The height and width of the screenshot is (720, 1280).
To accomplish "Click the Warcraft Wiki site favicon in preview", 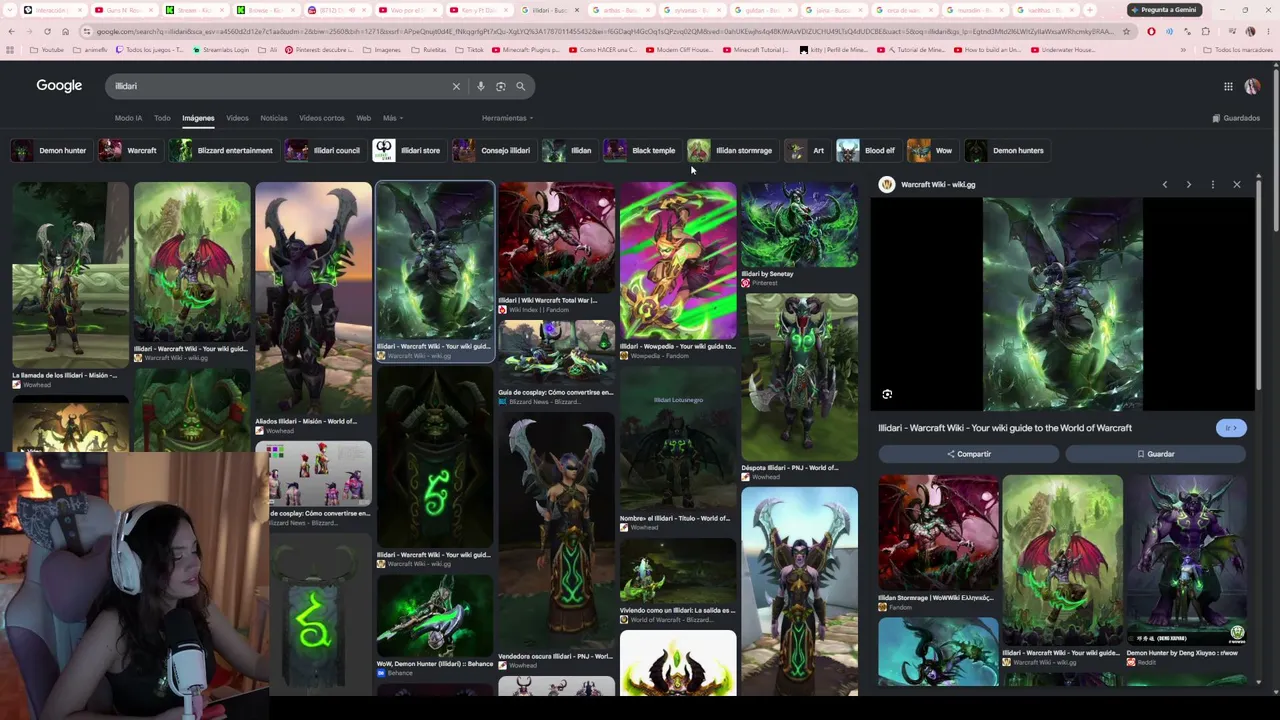I will pos(886,184).
